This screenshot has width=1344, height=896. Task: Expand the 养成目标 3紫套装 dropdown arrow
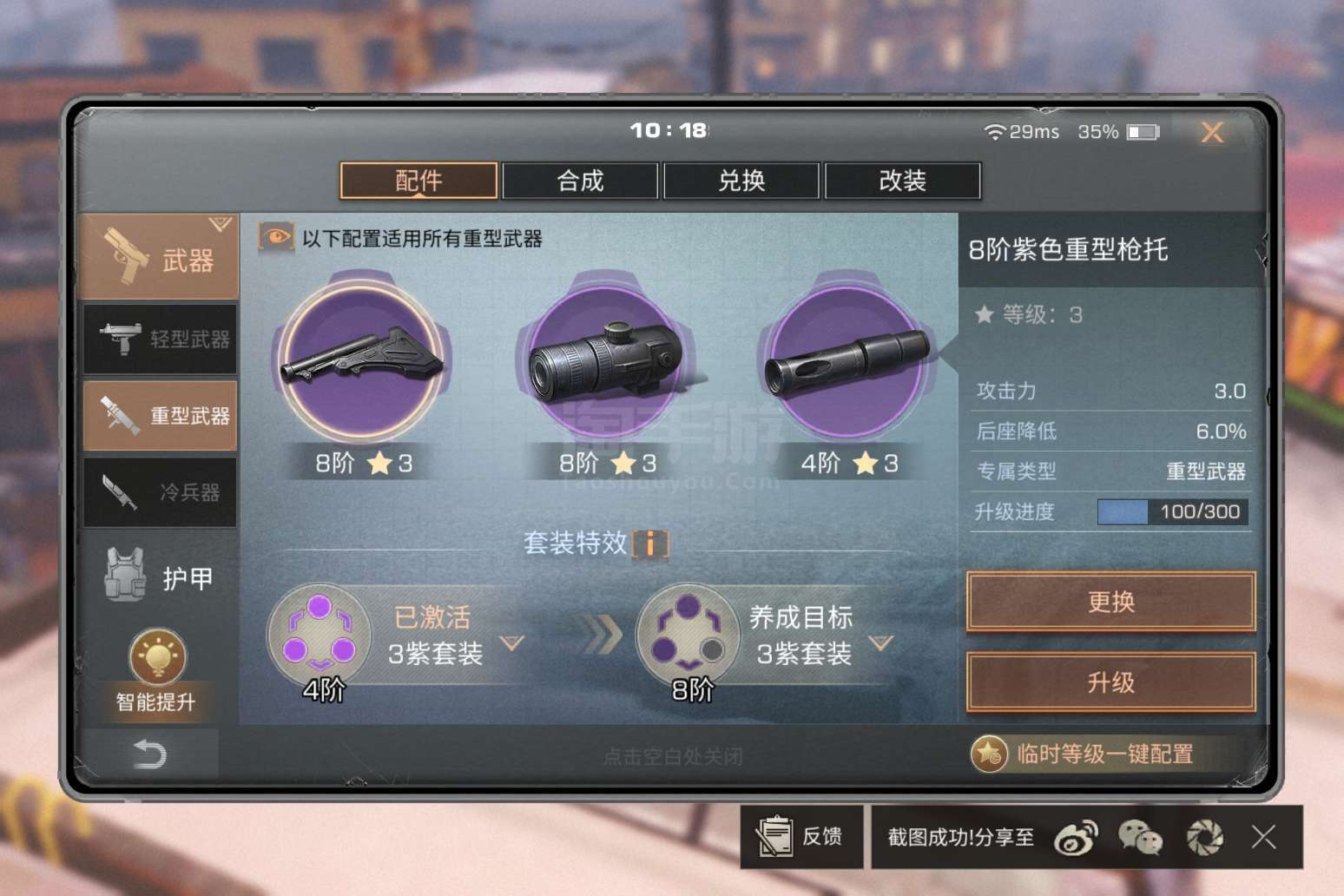pos(881,643)
